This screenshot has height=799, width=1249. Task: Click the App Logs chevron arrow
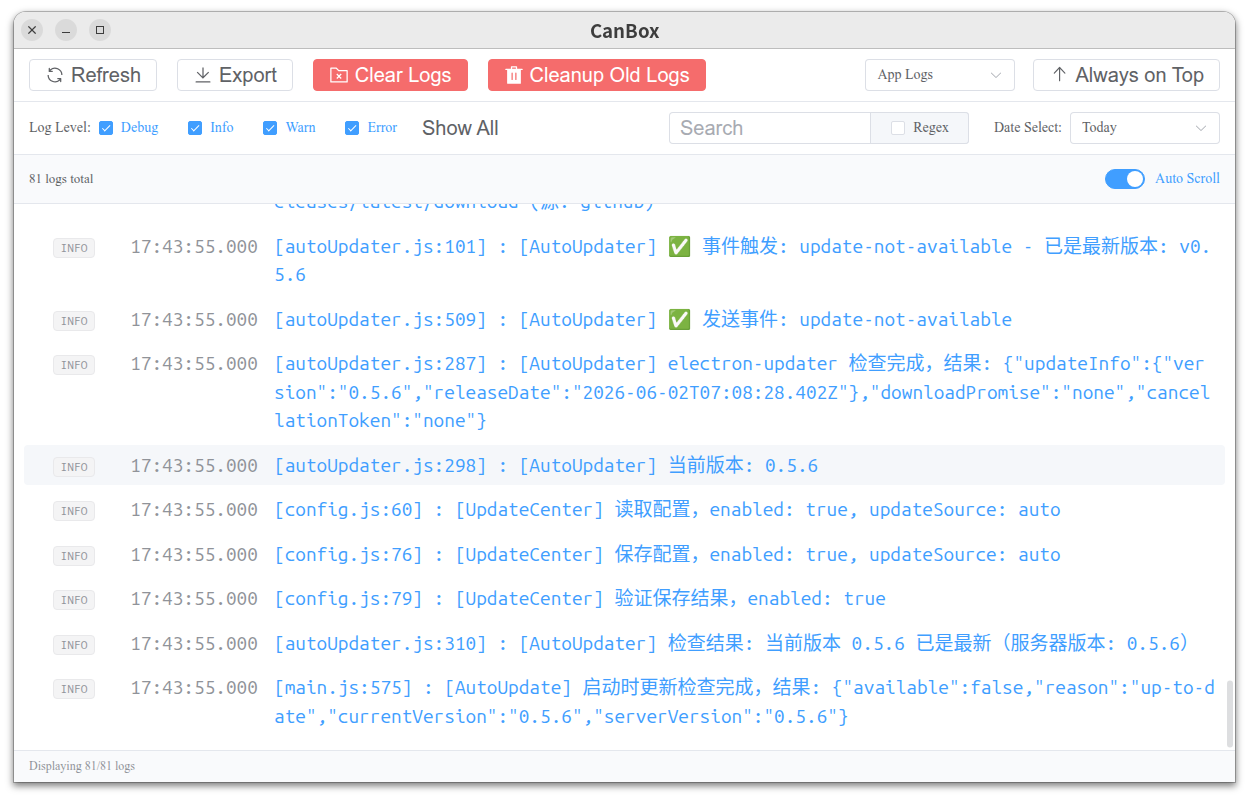995,75
